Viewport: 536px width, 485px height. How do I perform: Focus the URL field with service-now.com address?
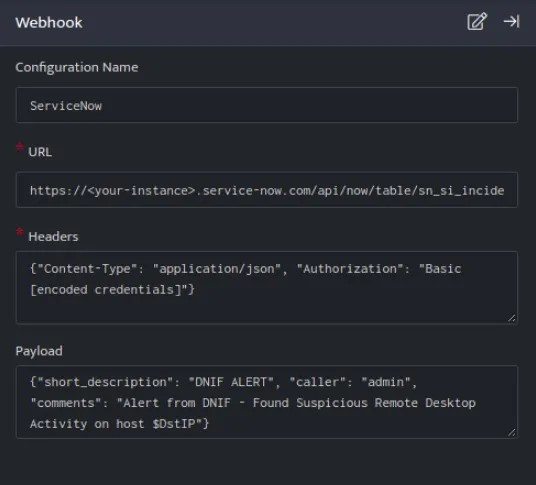267,190
